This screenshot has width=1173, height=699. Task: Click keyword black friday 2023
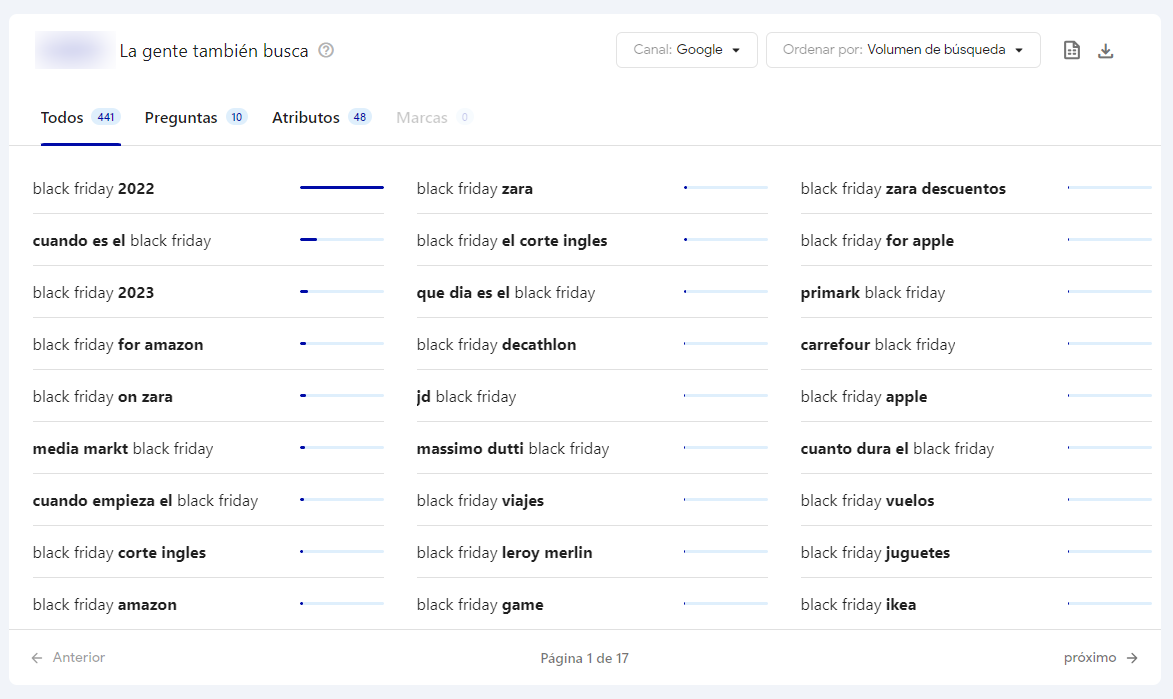94,293
